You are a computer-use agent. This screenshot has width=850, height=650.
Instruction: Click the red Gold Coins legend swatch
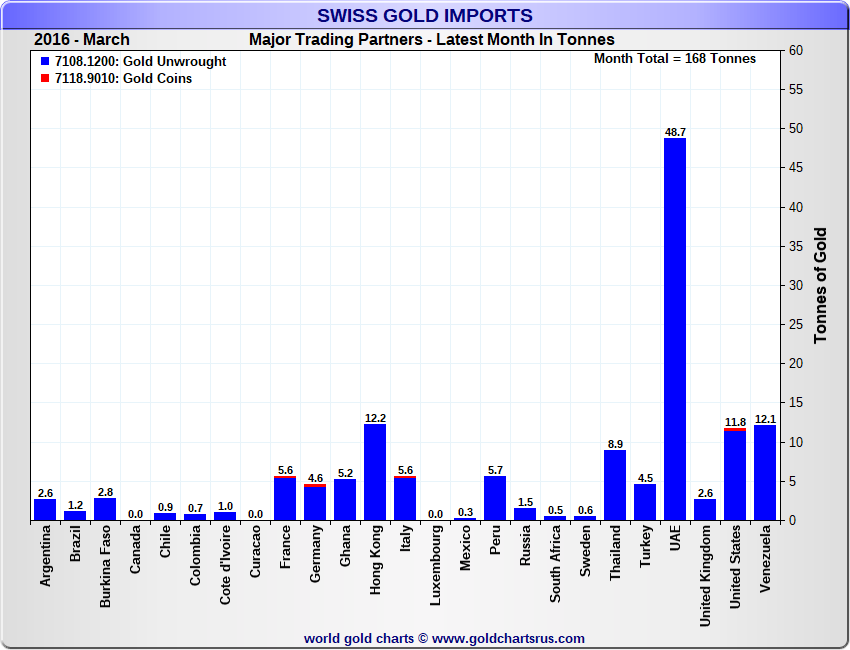tap(45, 79)
